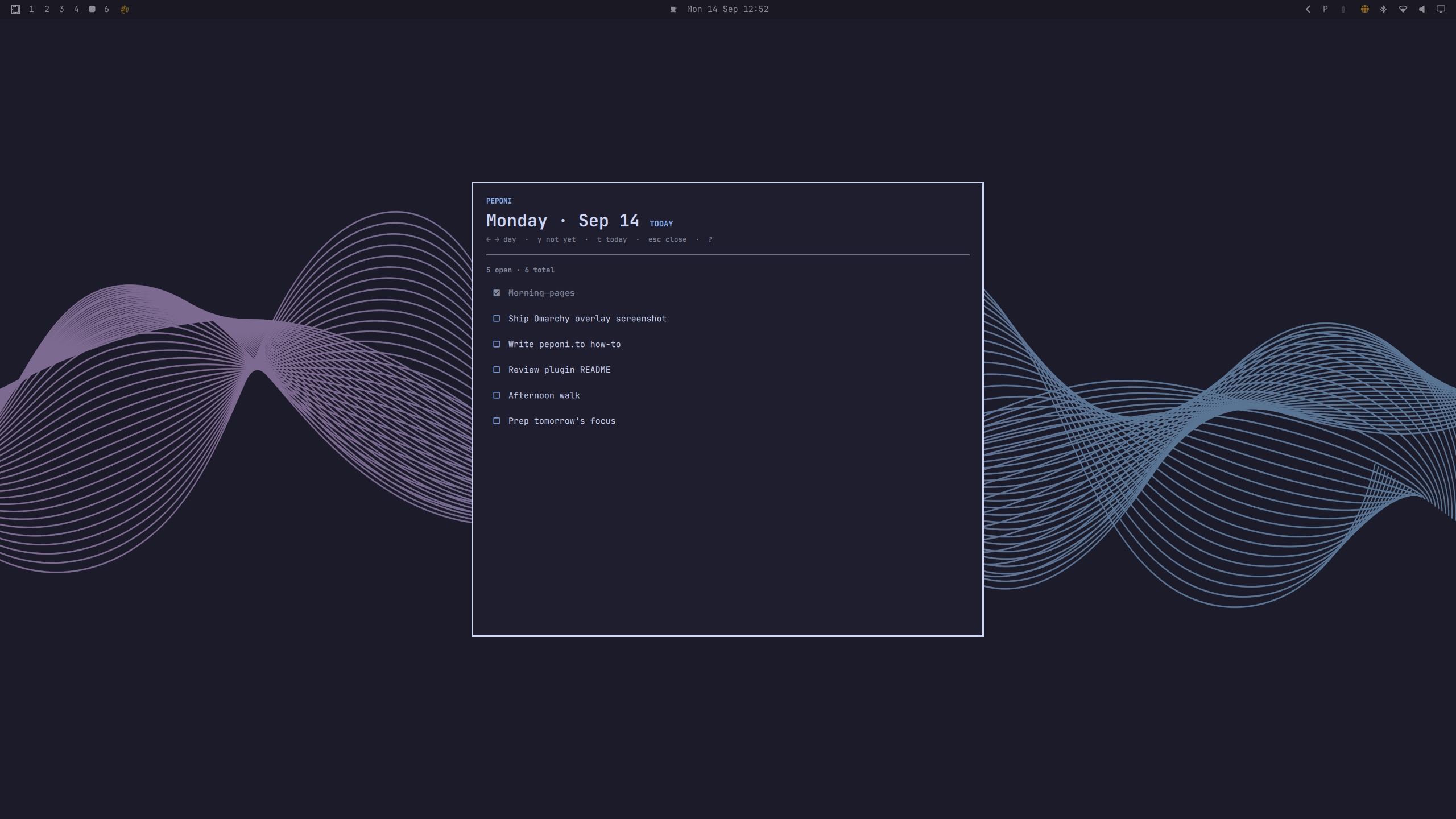The width and height of the screenshot is (1456, 819).
Task: Click the 'esc close' shortcut hint
Action: [x=667, y=239]
